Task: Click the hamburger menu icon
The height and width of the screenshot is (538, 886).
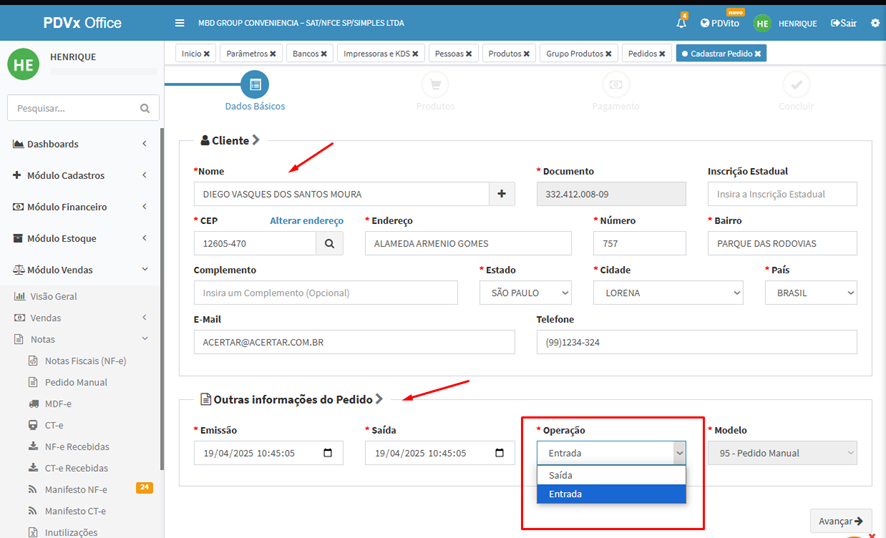Action: [x=179, y=23]
